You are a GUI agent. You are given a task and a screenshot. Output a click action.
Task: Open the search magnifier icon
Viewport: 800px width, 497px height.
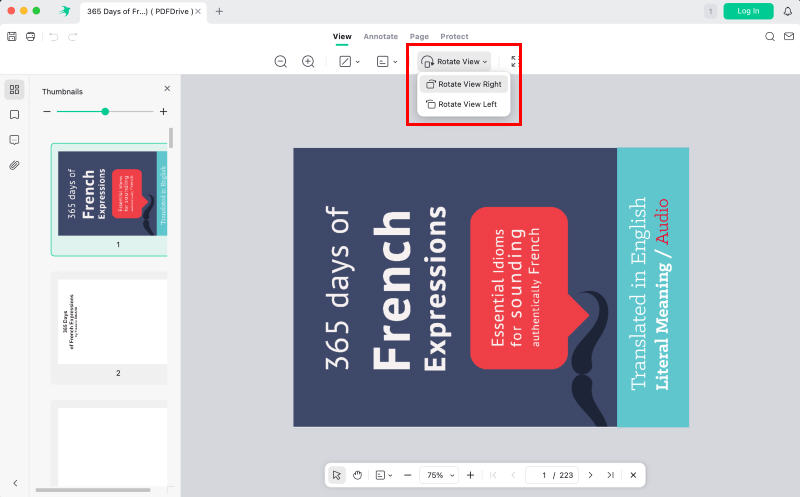coord(770,36)
